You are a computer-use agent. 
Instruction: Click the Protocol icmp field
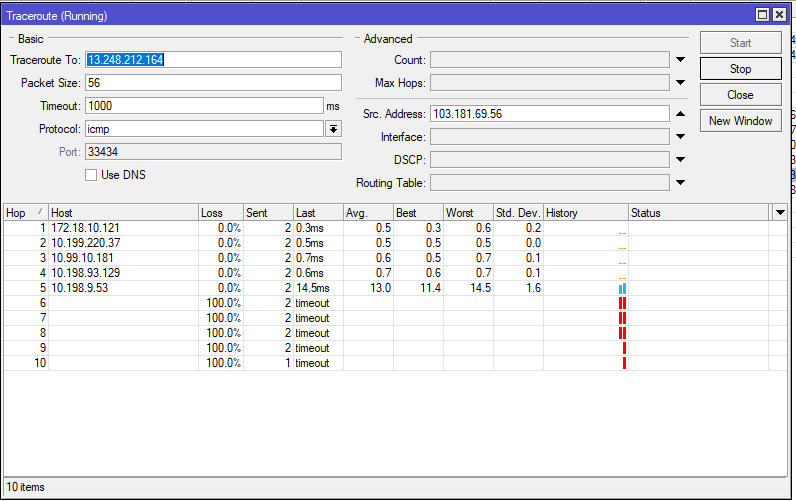204,129
